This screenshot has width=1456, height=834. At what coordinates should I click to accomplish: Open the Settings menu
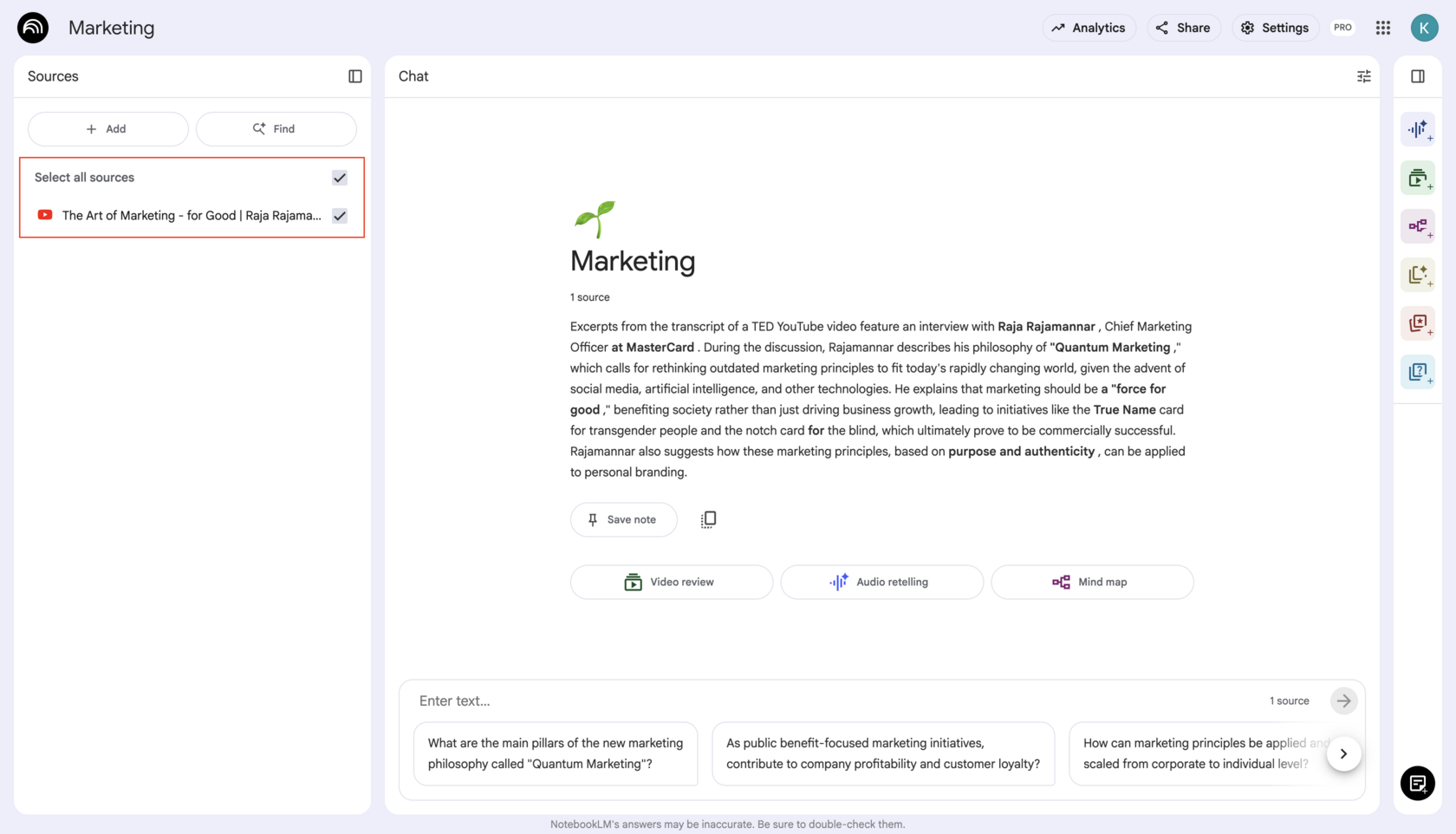[1275, 28]
